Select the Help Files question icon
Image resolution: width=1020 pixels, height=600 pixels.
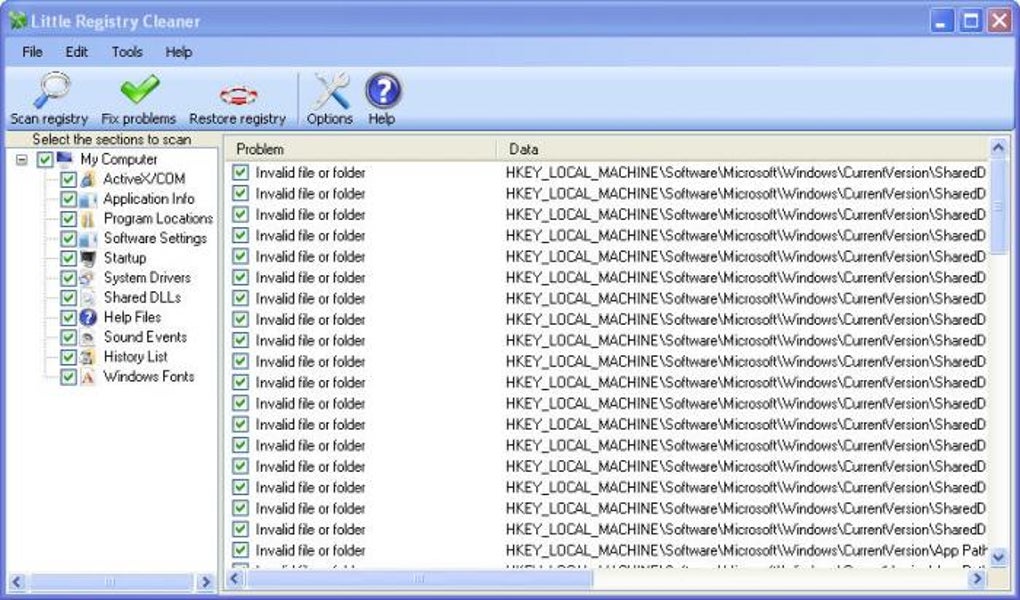[x=88, y=318]
